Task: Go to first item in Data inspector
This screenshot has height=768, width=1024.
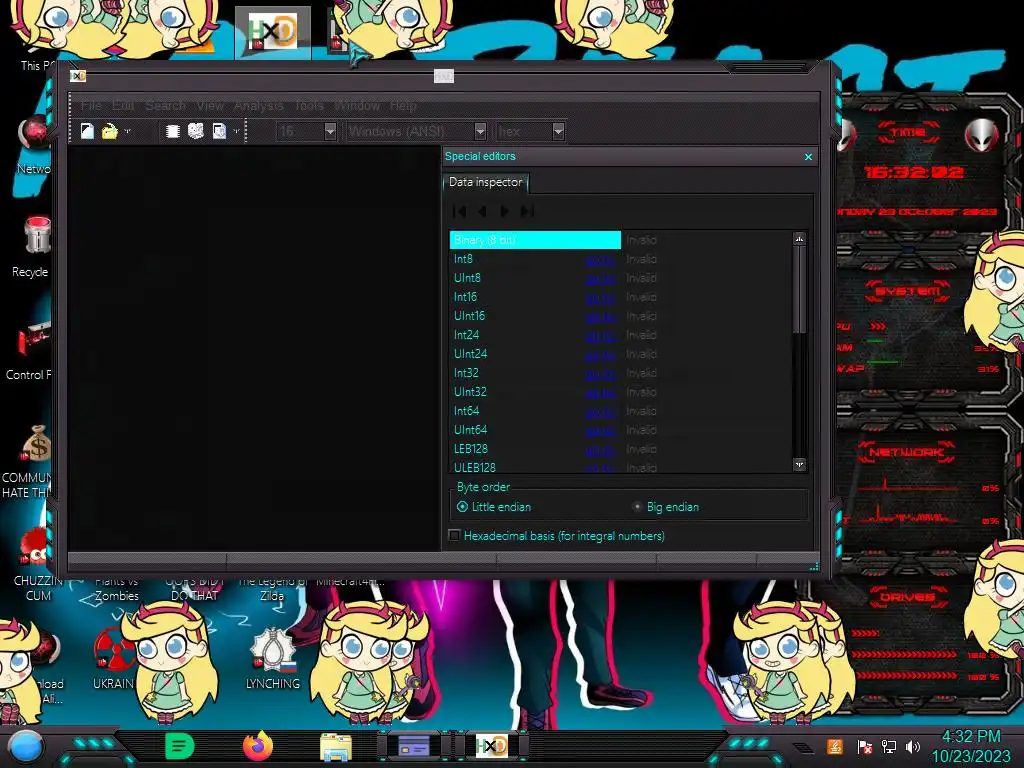Action: 459,211
